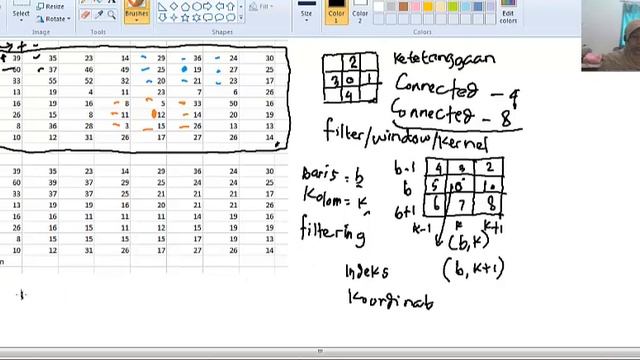Click the webcam video thumbnail
The height and width of the screenshot is (360, 640).
(x=611, y=36)
